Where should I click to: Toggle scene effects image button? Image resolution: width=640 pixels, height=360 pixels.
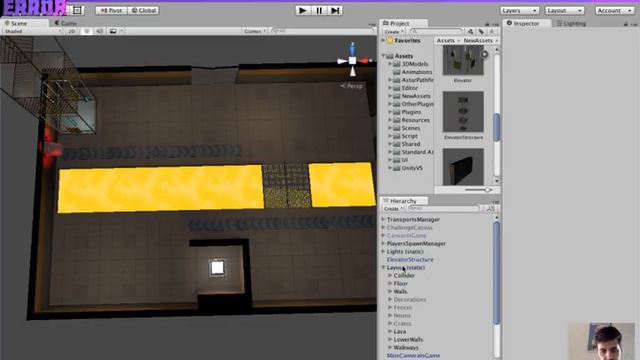coord(113,31)
